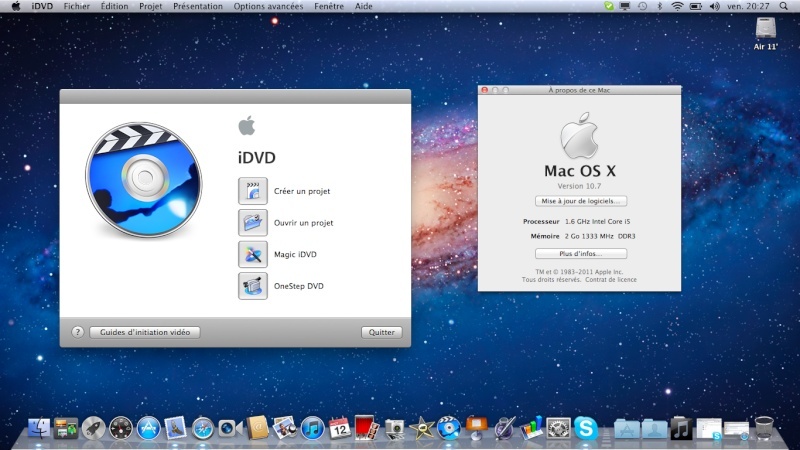Click the Créer un projet icon
This screenshot has width=800, height=450.
(253, 191)
